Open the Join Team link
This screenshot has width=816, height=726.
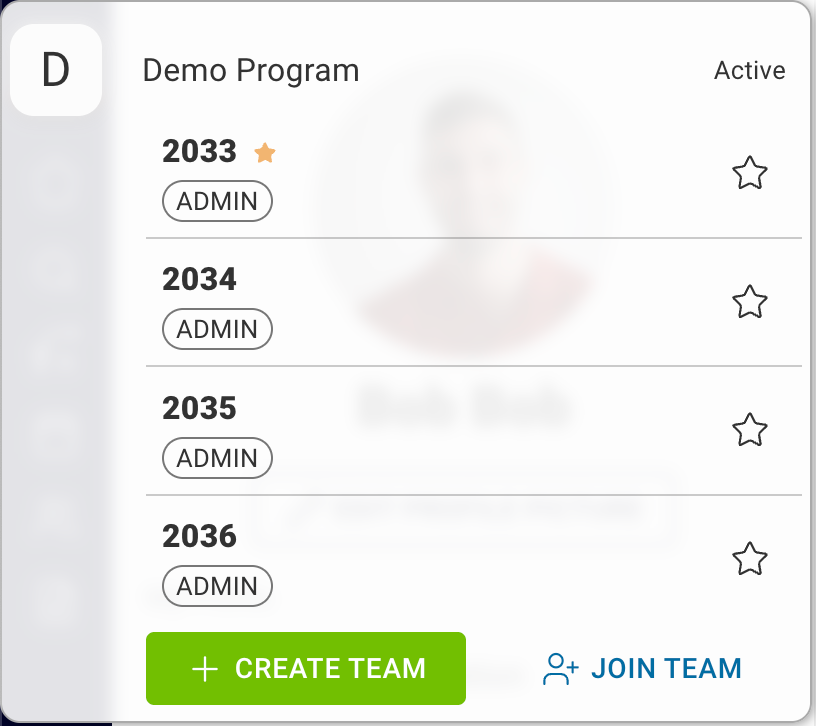(x=665, y=668)
